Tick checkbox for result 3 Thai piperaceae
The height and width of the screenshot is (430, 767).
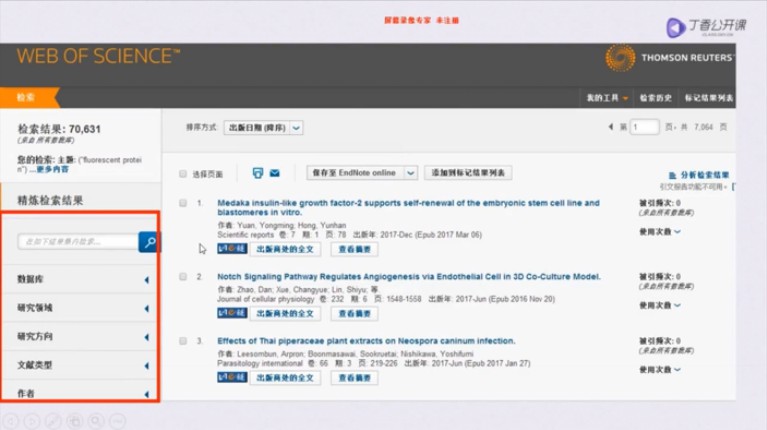183,341
